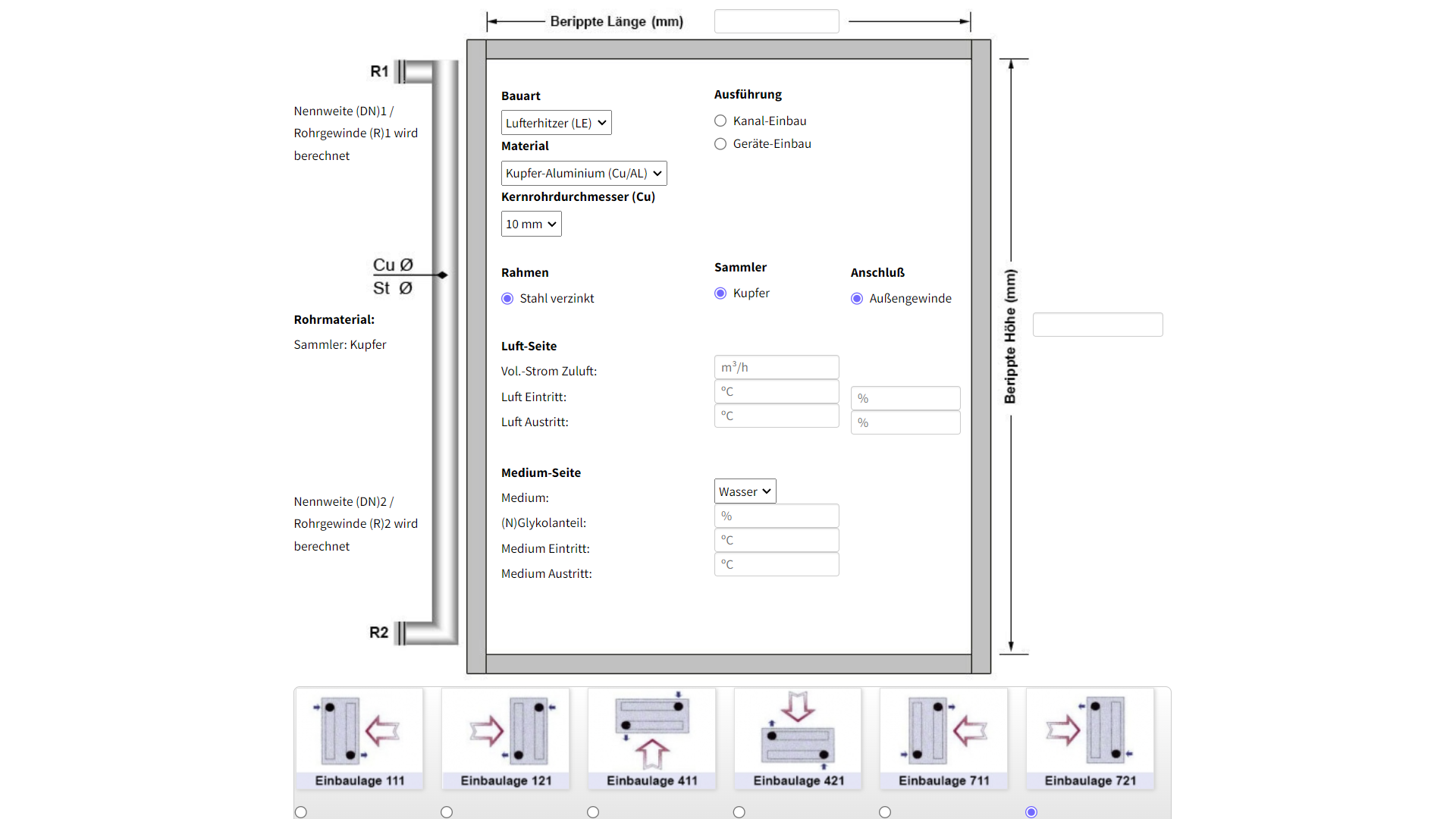Click the Luft Eintritt °C field
This screenshot has width=1456, height=819.
point(777,391)
